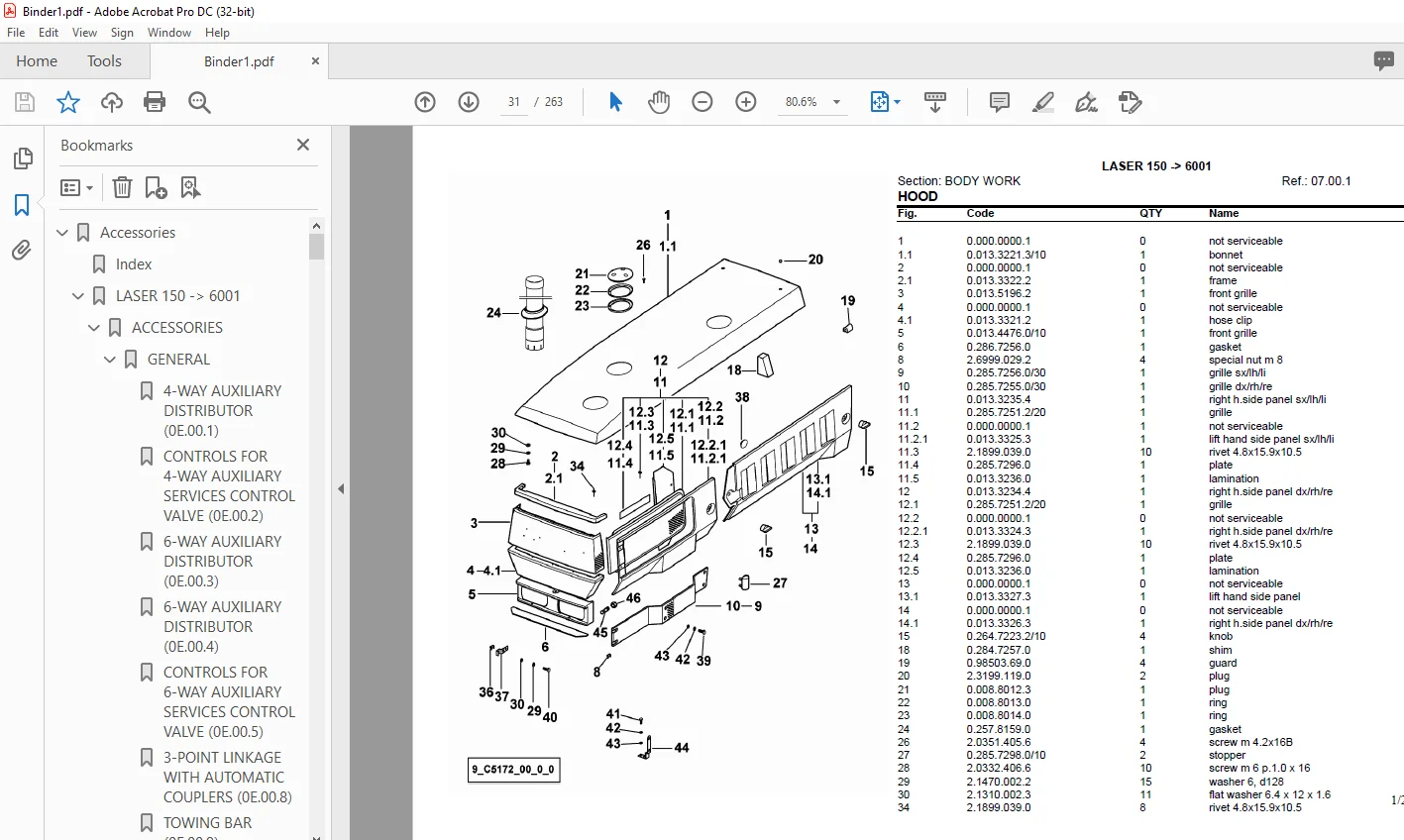1404x840 pixels.
Task: Activate the Hand pan tool
Action: click(x=659, y=102)
